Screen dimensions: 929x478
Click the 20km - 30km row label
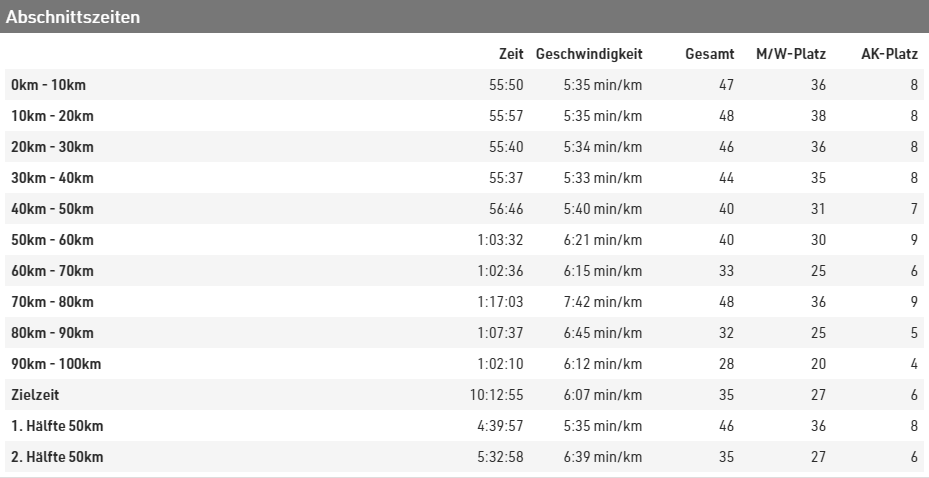coord(52,147)
